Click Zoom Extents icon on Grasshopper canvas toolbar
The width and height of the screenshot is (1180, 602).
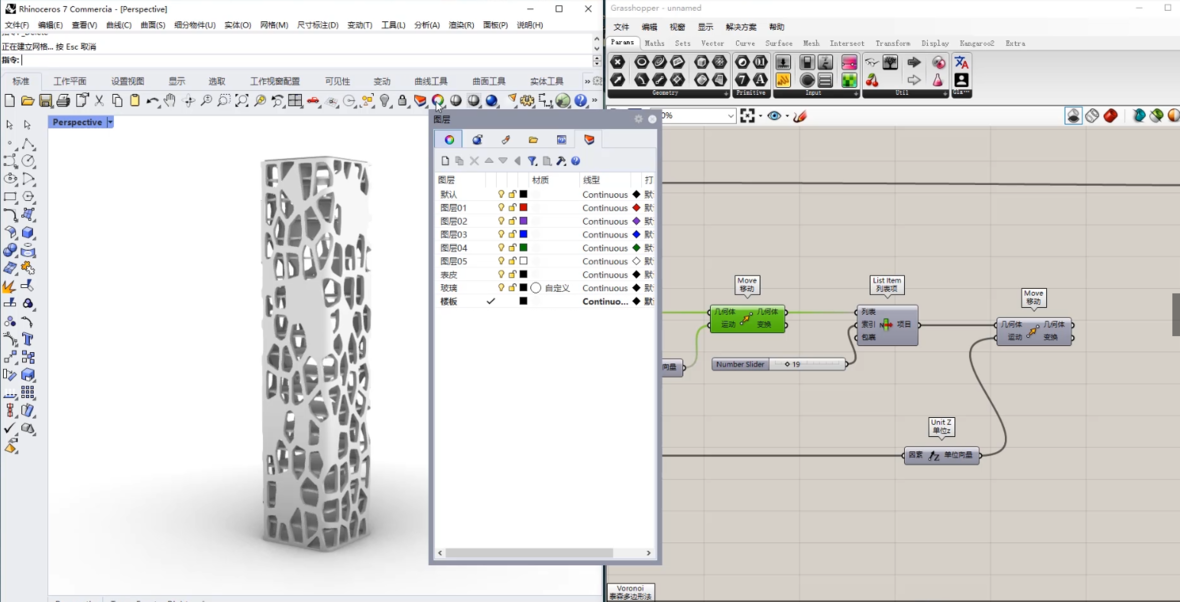(x=747, y=116)
